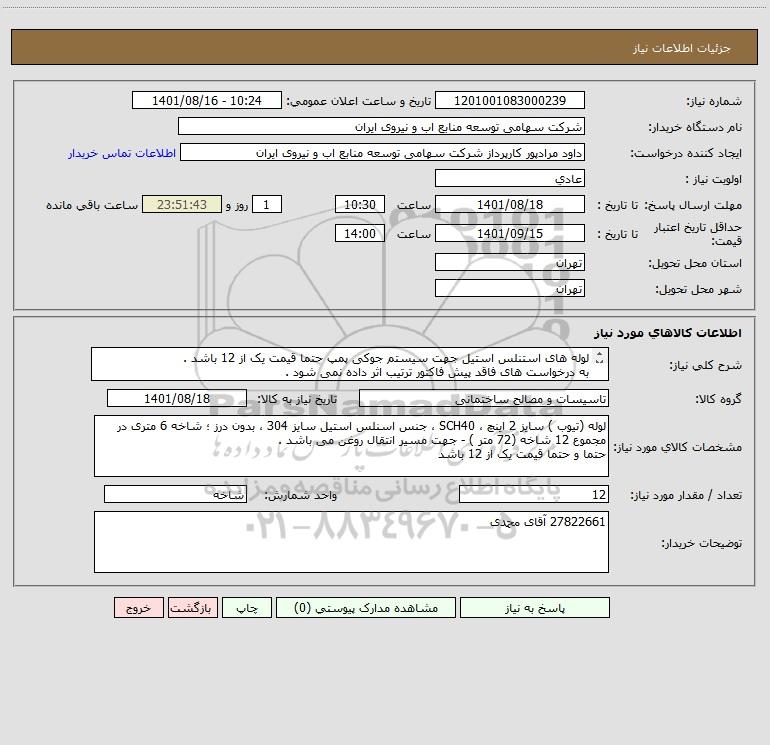Click announcement date field 1401/08/16 - 10:24
The width and height of the screenshot is (770, 745).
click(x=207, y=100)
